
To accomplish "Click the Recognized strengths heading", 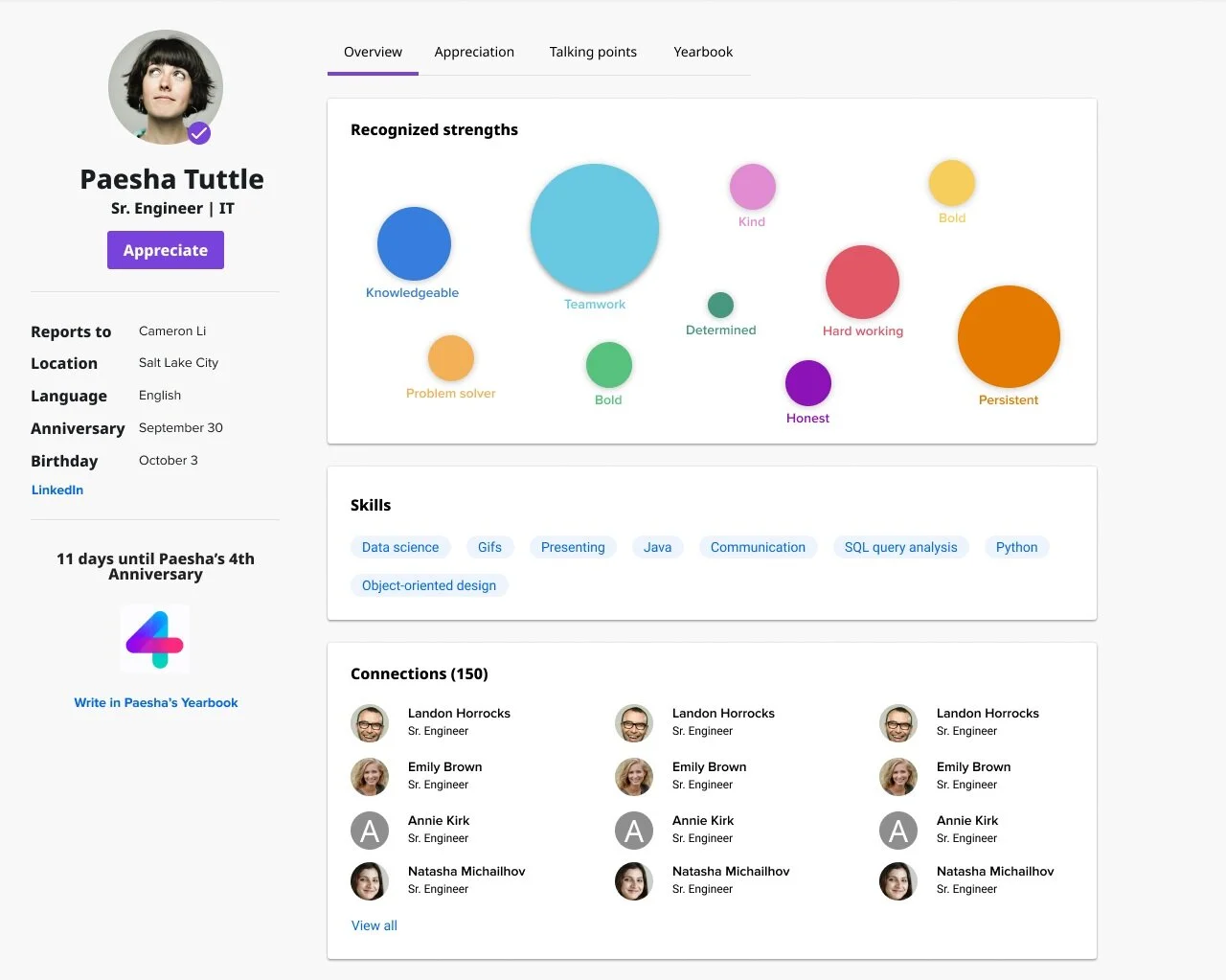I will (x=434, y=129).
